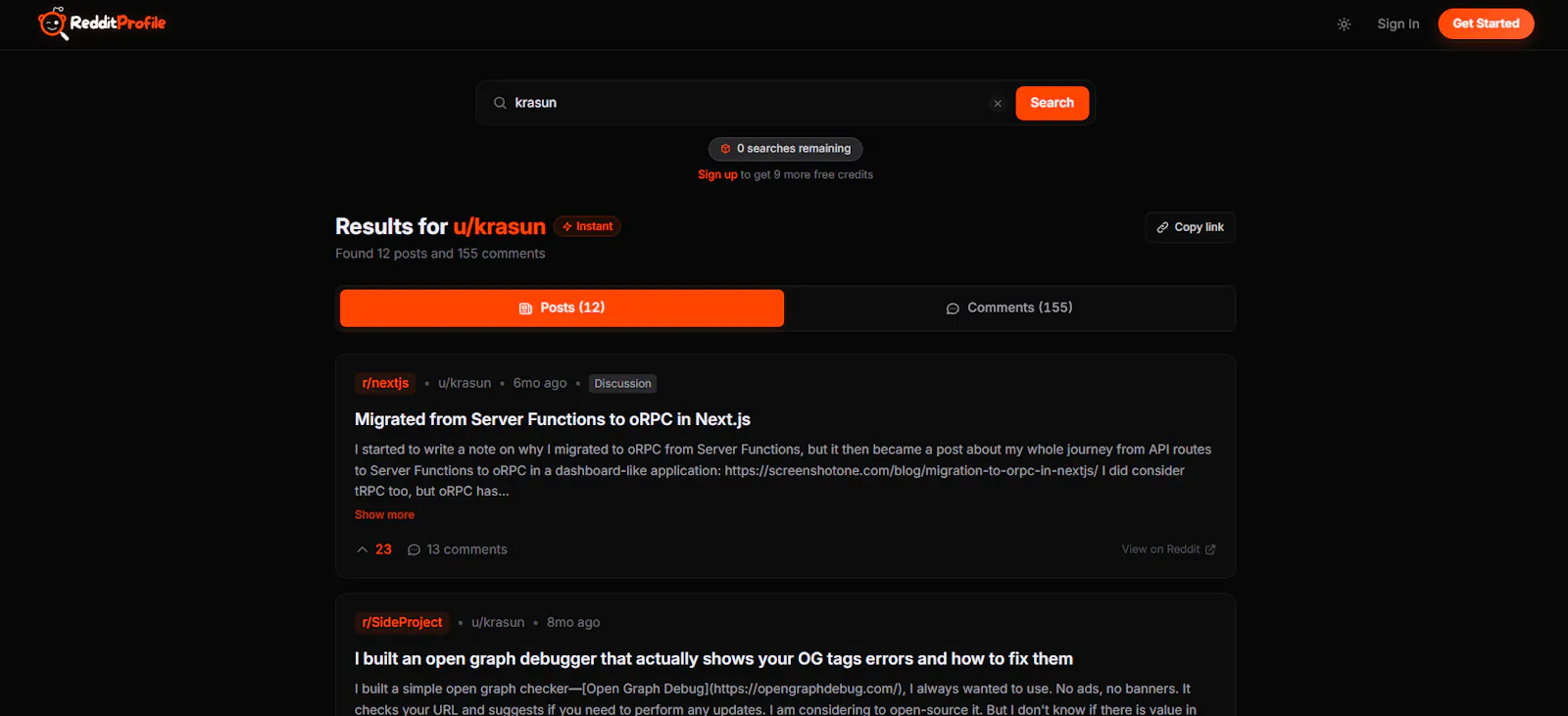Select the Instant badge next to u/krasun
Image resolution: width=1568 pixels, height=716 pixels.
tap(587, 226)
